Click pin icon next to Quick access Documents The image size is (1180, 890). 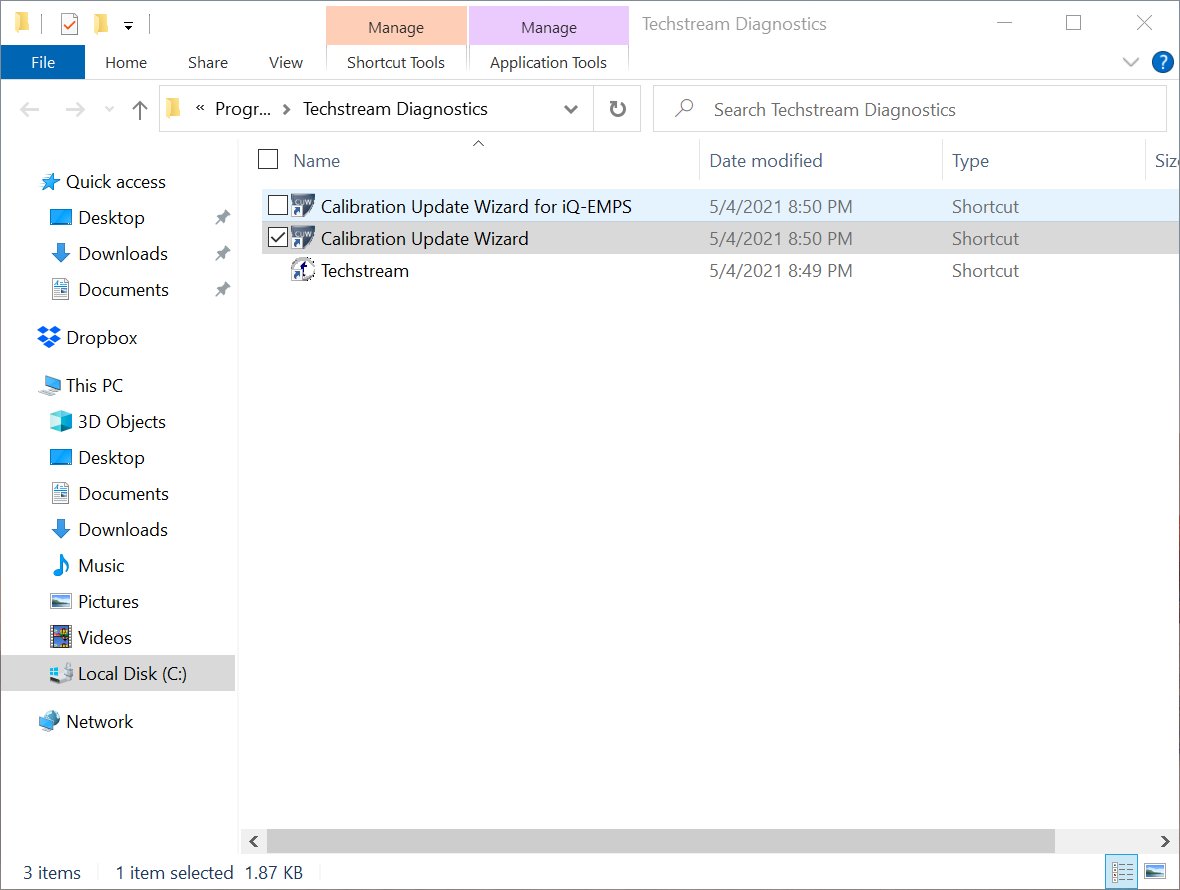point(222,290)
